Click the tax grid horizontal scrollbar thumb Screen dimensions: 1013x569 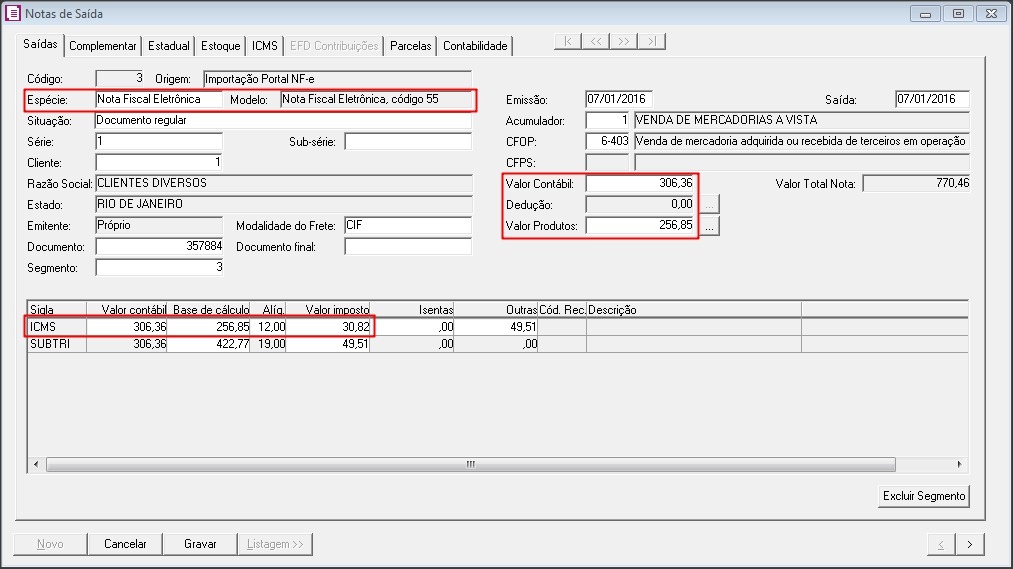tap(470, 465)
